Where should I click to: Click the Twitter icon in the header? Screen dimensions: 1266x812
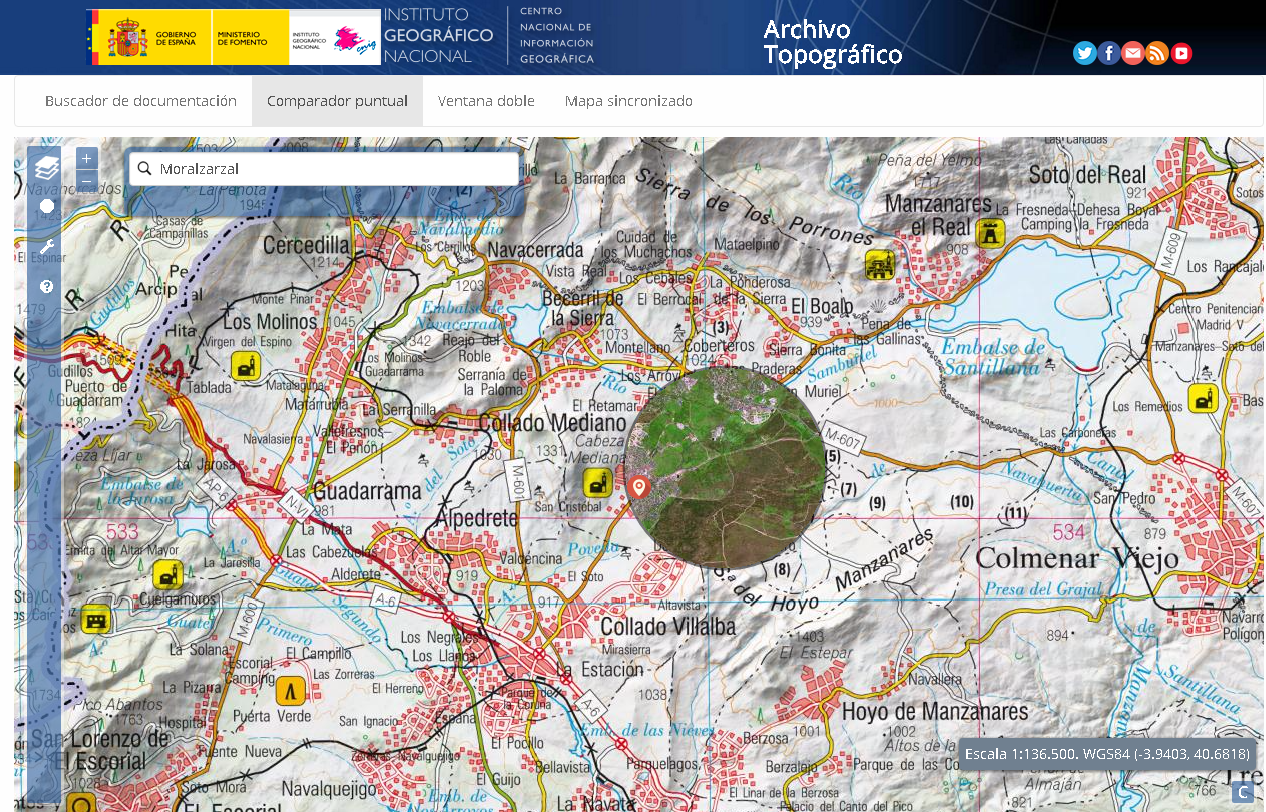pos(1085,53)
